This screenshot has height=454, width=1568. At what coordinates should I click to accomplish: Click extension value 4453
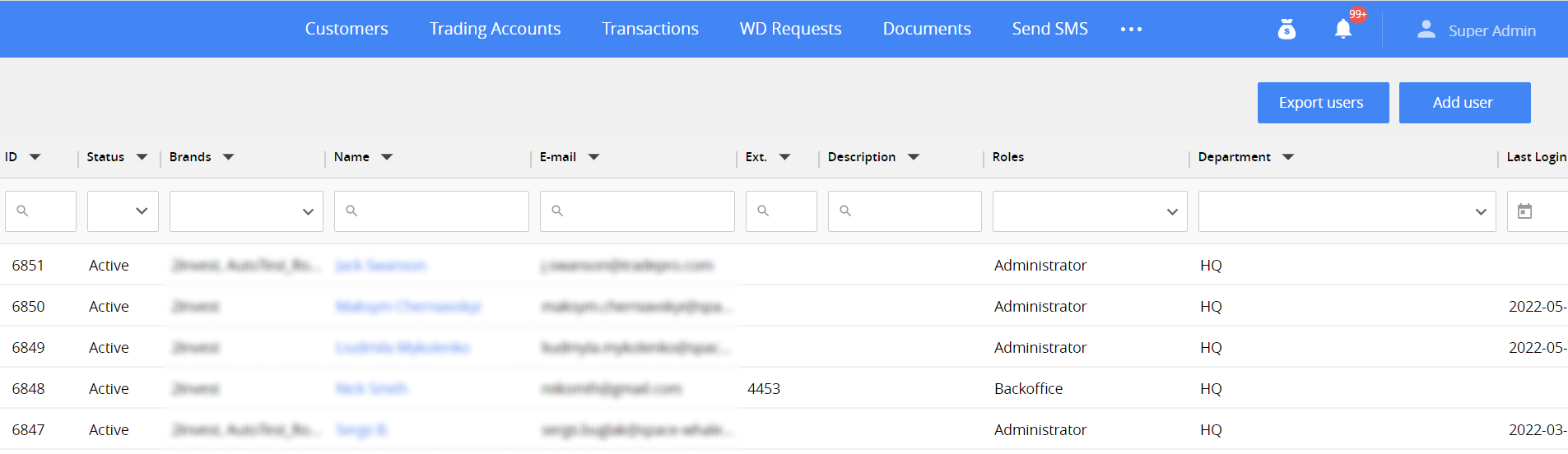coord(764,389)
